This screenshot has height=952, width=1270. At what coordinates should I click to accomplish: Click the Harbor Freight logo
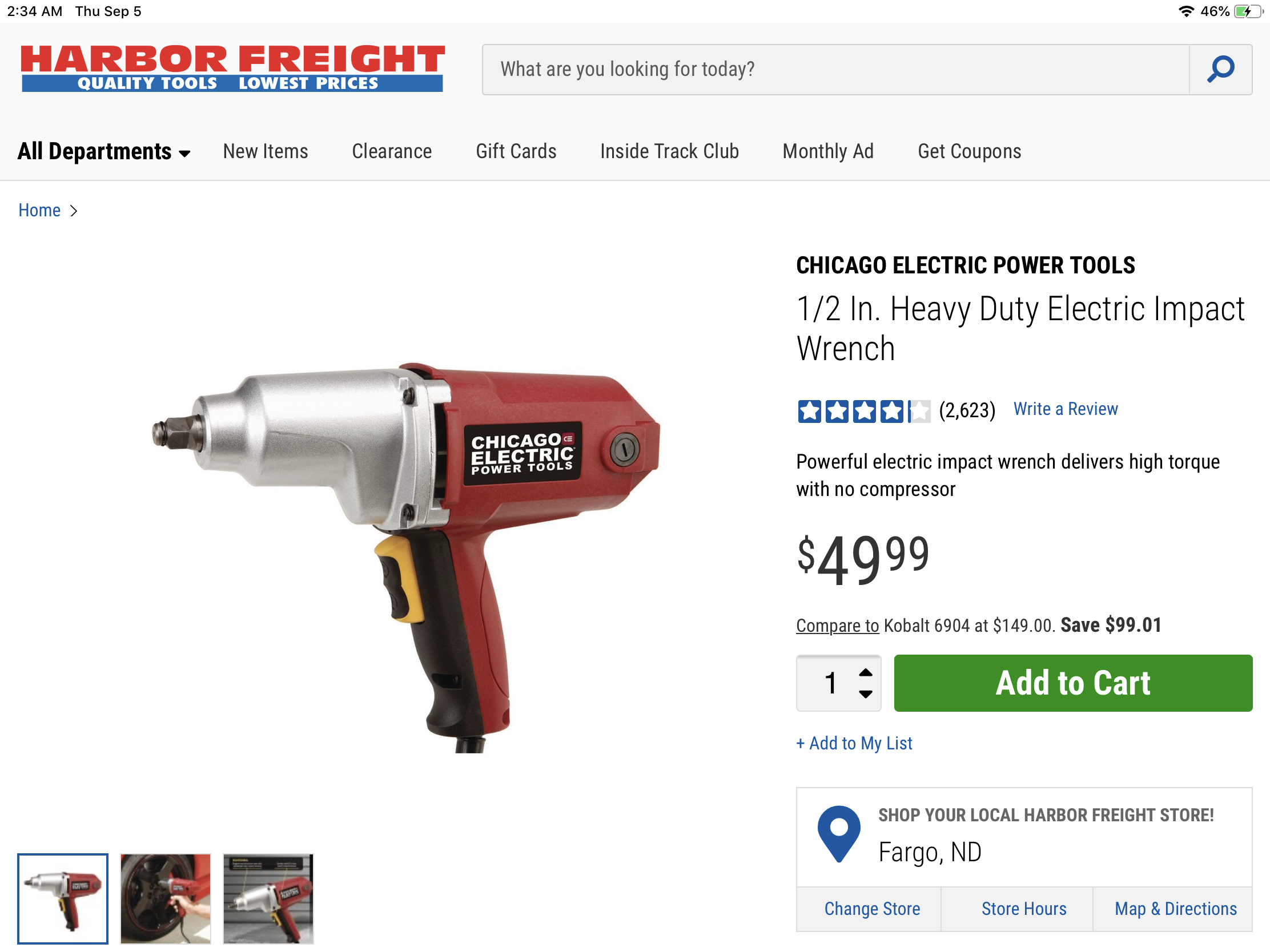tap(232, 68)
